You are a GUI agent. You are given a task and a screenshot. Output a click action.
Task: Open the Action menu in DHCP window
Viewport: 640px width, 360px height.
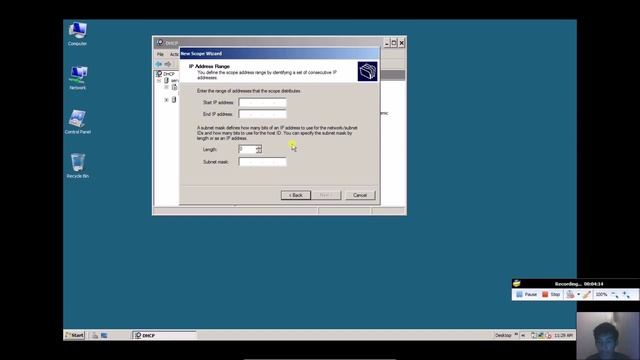pyautogui.click(x=174, y=54)
